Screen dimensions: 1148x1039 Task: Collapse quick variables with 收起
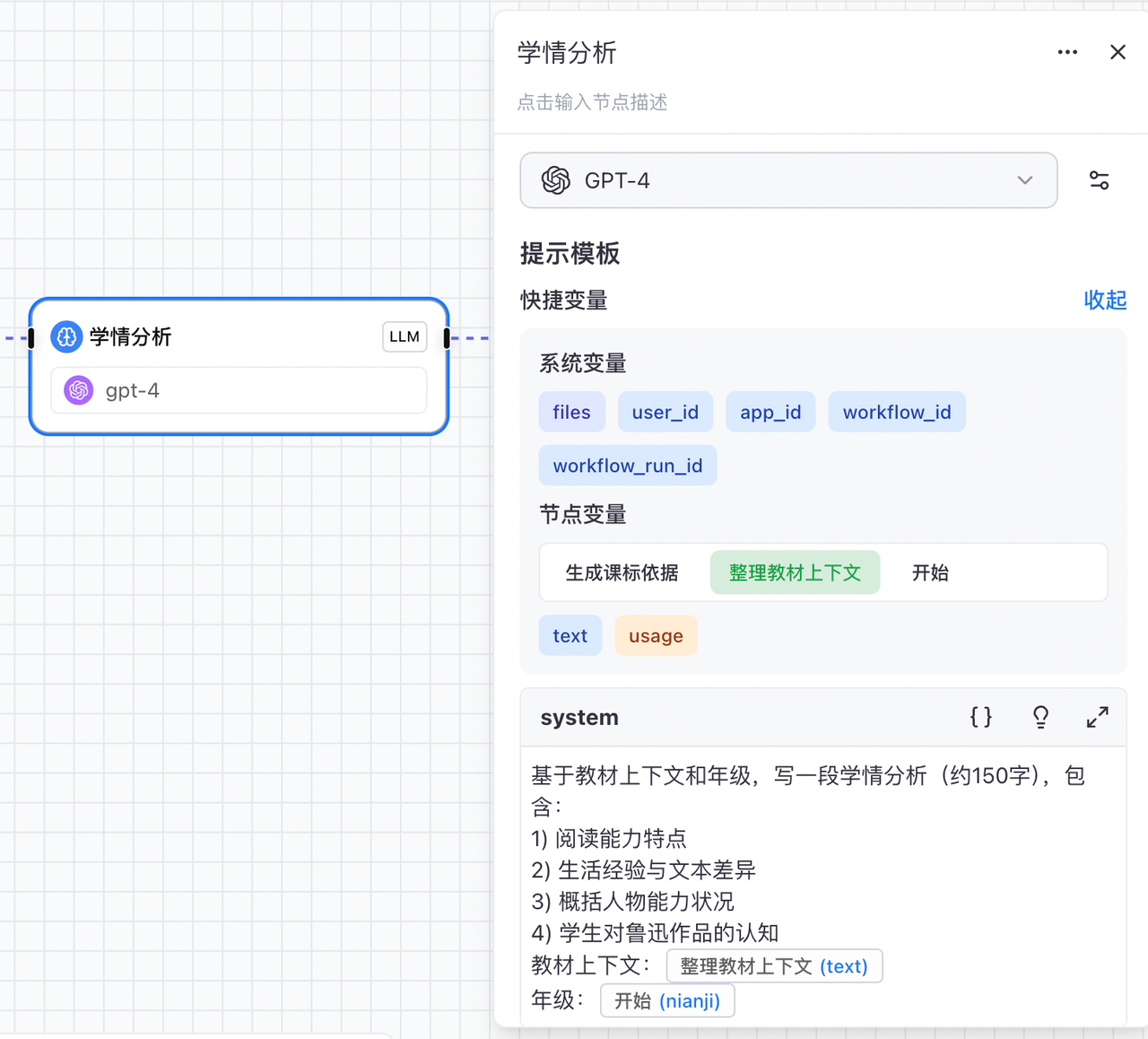coord(1104,300)
